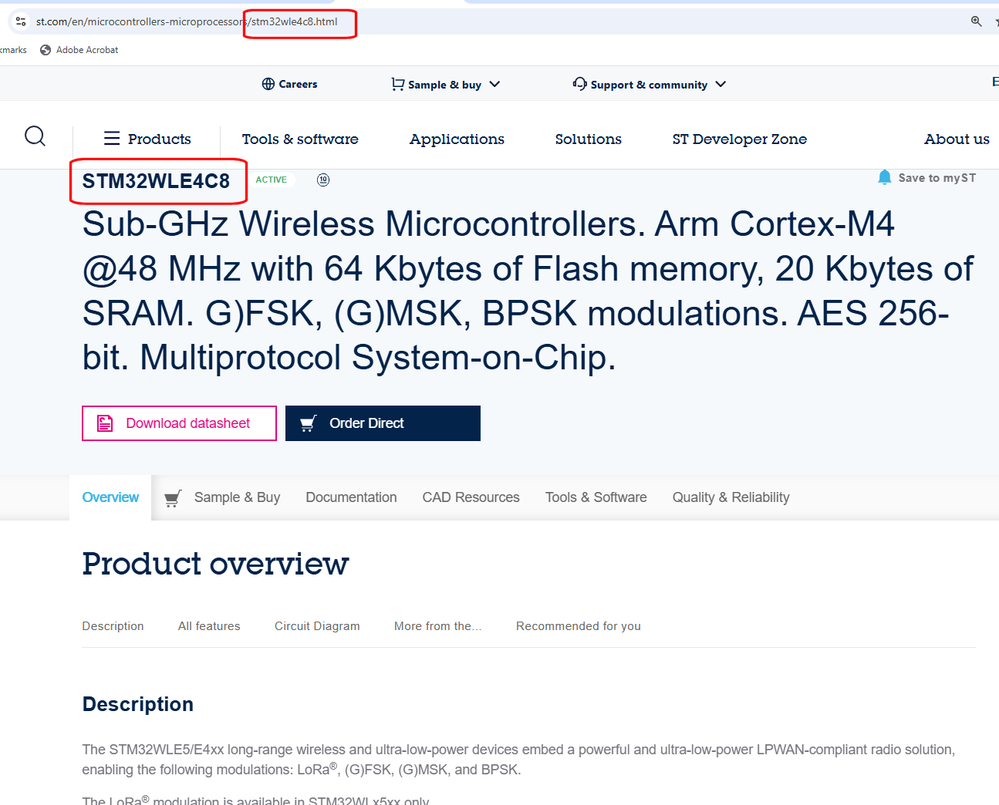Switch to the Documentation tab
The image size is (999, 805).
(351, 497)
